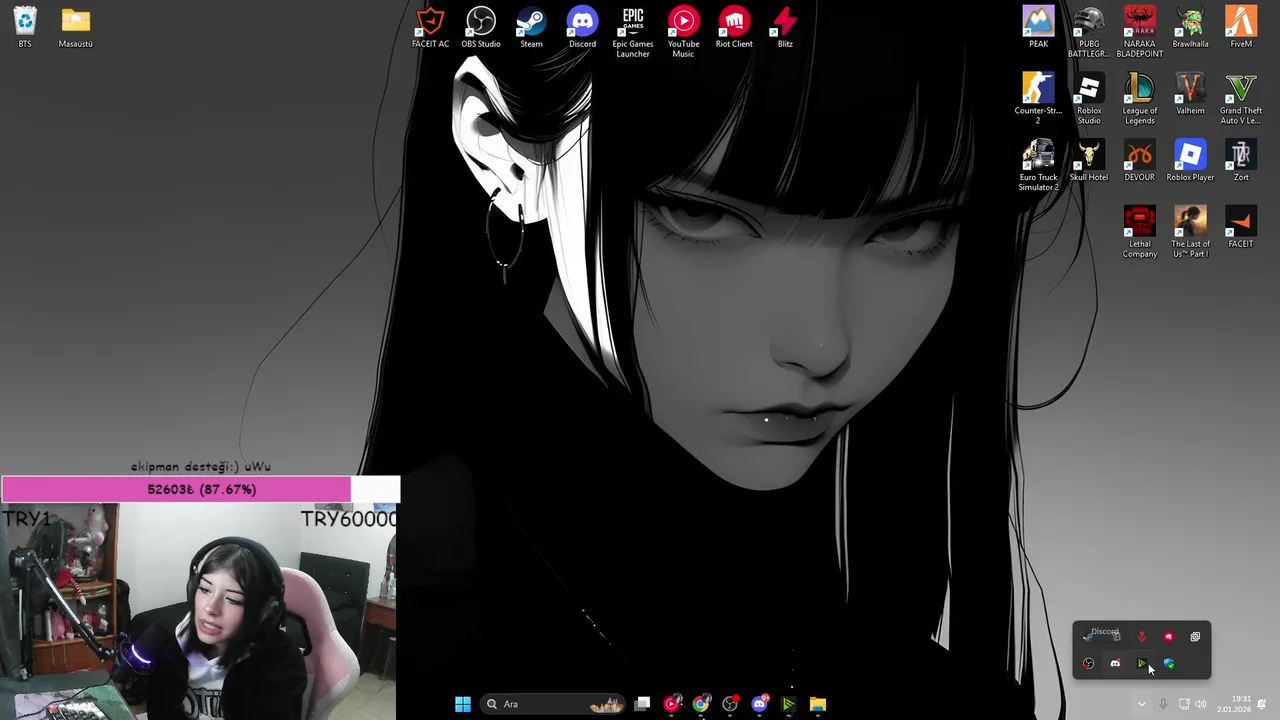
Task: Select the Discord desktop icon
Action: point(582,27)
